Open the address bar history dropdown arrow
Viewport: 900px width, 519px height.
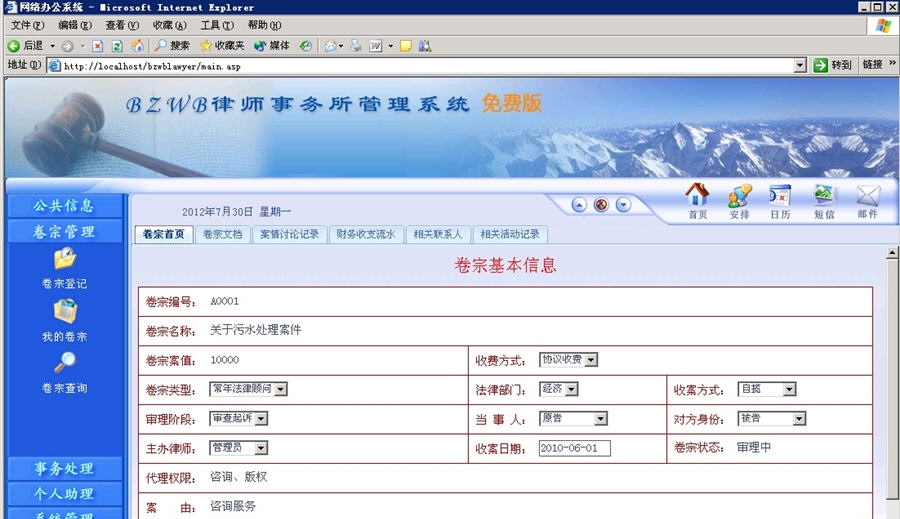pos(800,65)
